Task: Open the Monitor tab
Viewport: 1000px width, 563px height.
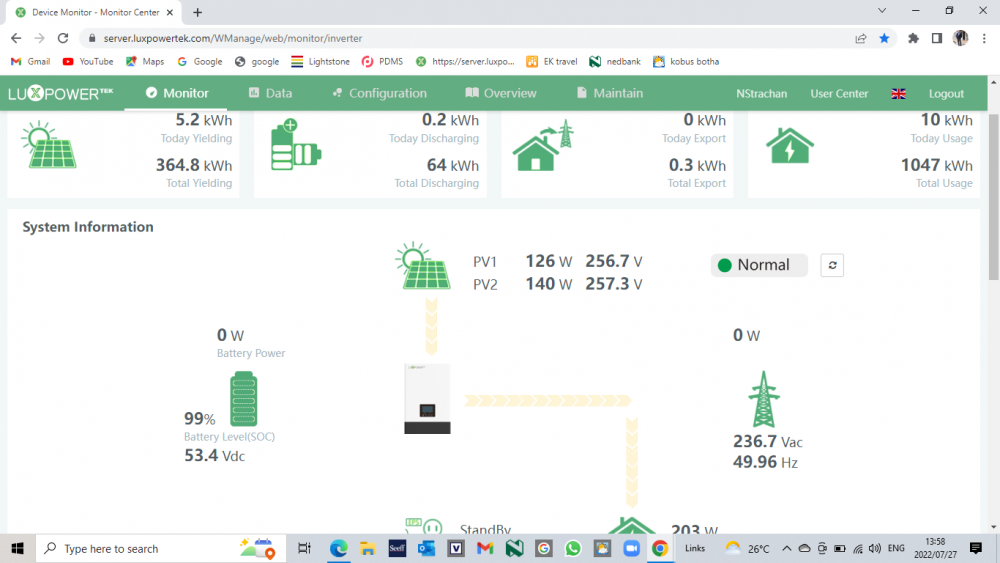Action: tap(177, 93)
